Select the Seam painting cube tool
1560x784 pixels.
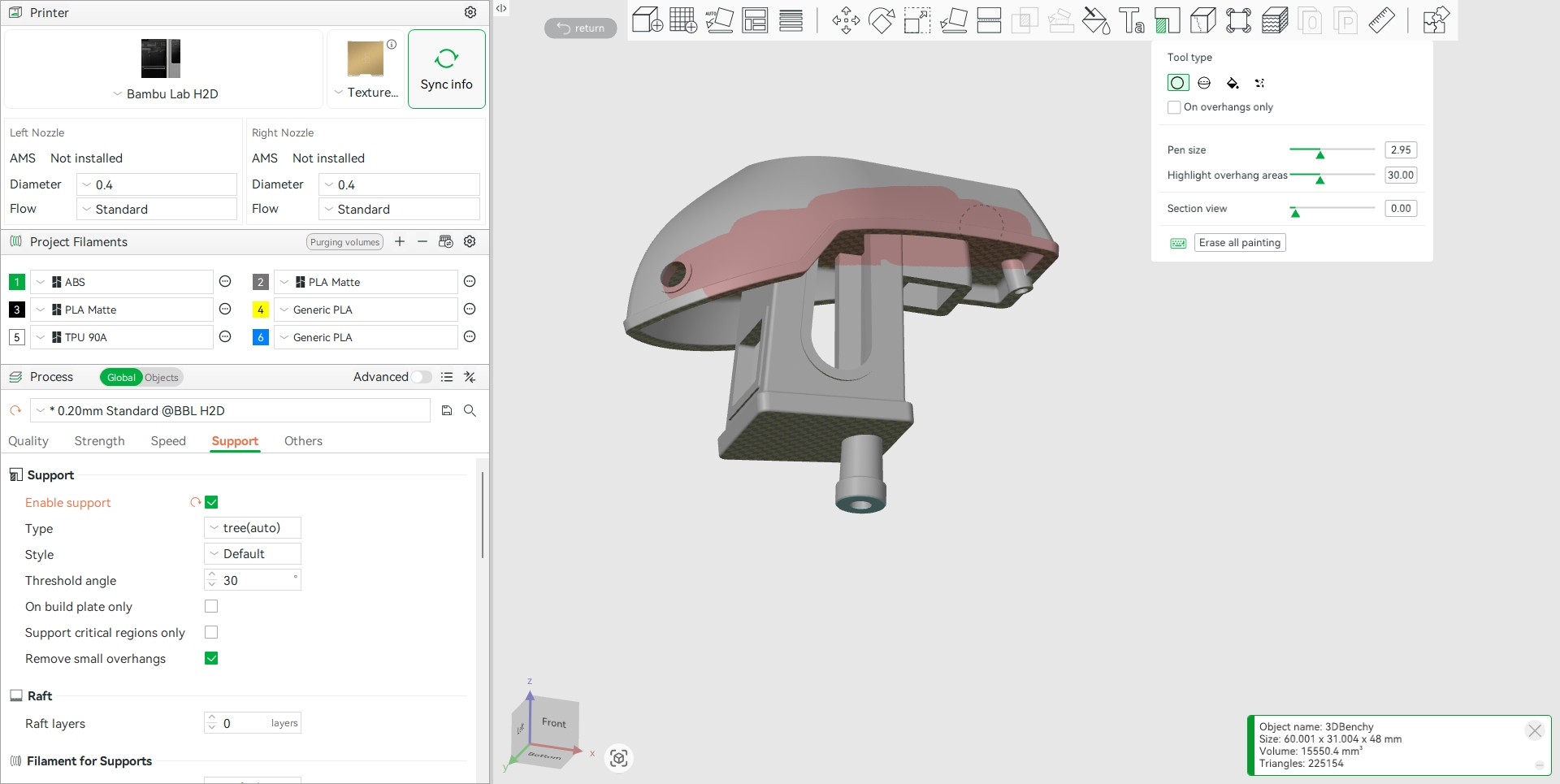click(x=1203, y=19)
